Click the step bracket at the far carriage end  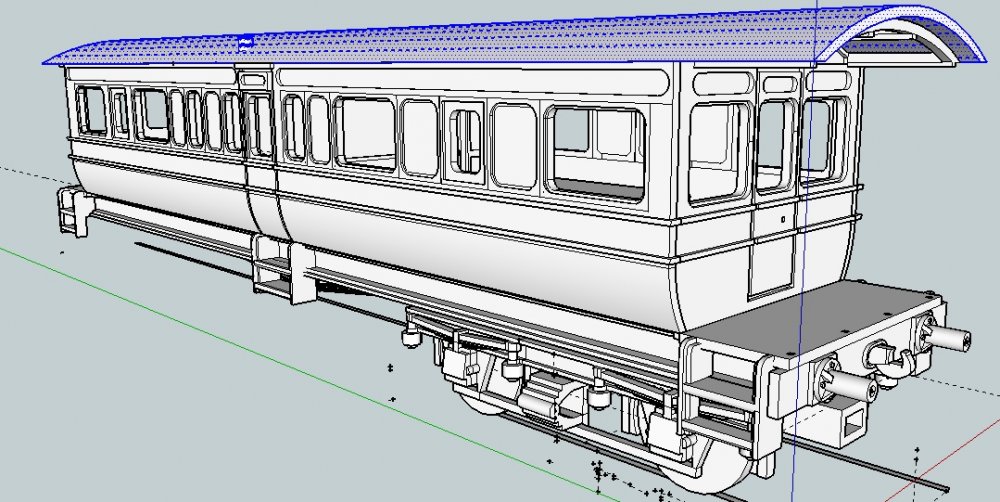[x=76, y=211]
